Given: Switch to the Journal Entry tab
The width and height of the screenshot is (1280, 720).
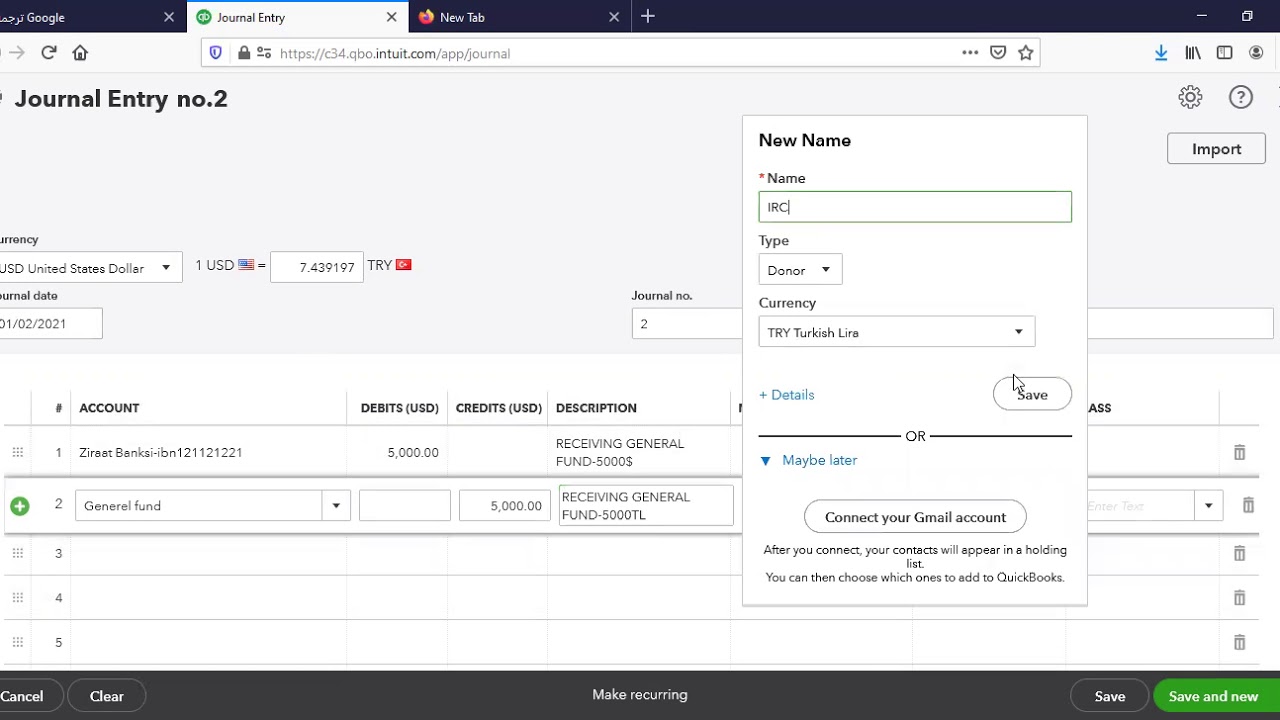Looking at the screenshot, I should [296, 17].
